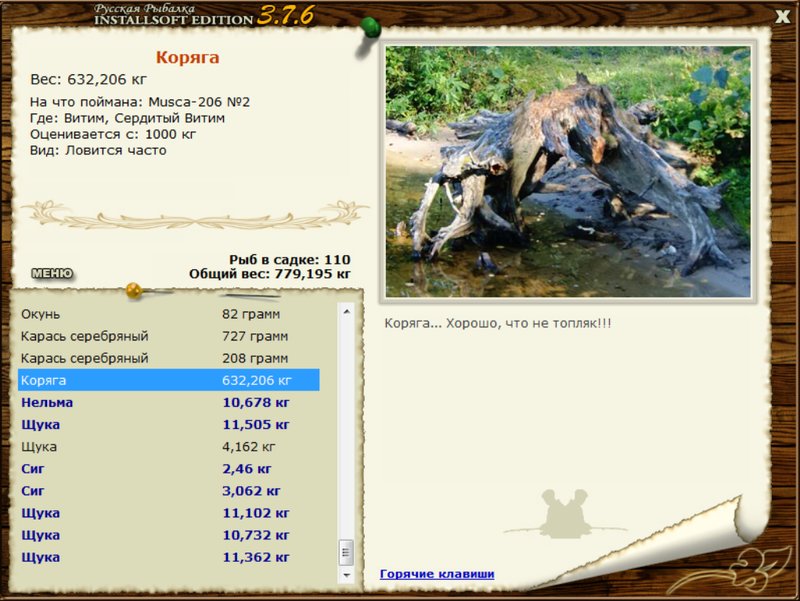This screenshot has width=800, height=601.
Task: Select the Щука 10,732 кг row
Action: tap(169, 535)
